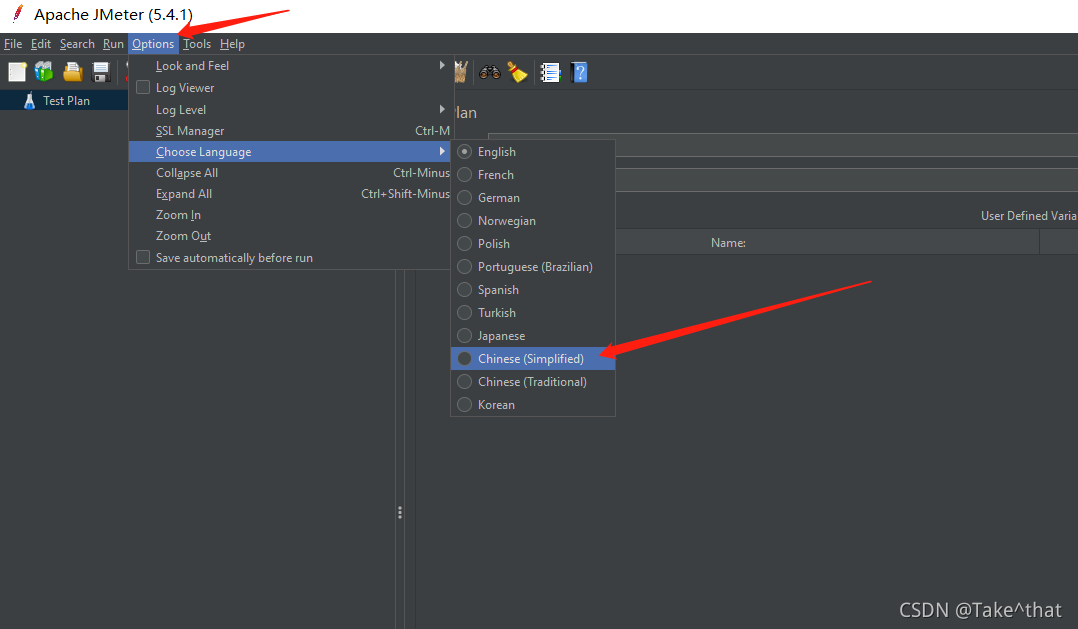The width and height of the screenshot is (1078, 629).
Task: Choose Portuguese (Brazilian) language
Action: [533, 267]
